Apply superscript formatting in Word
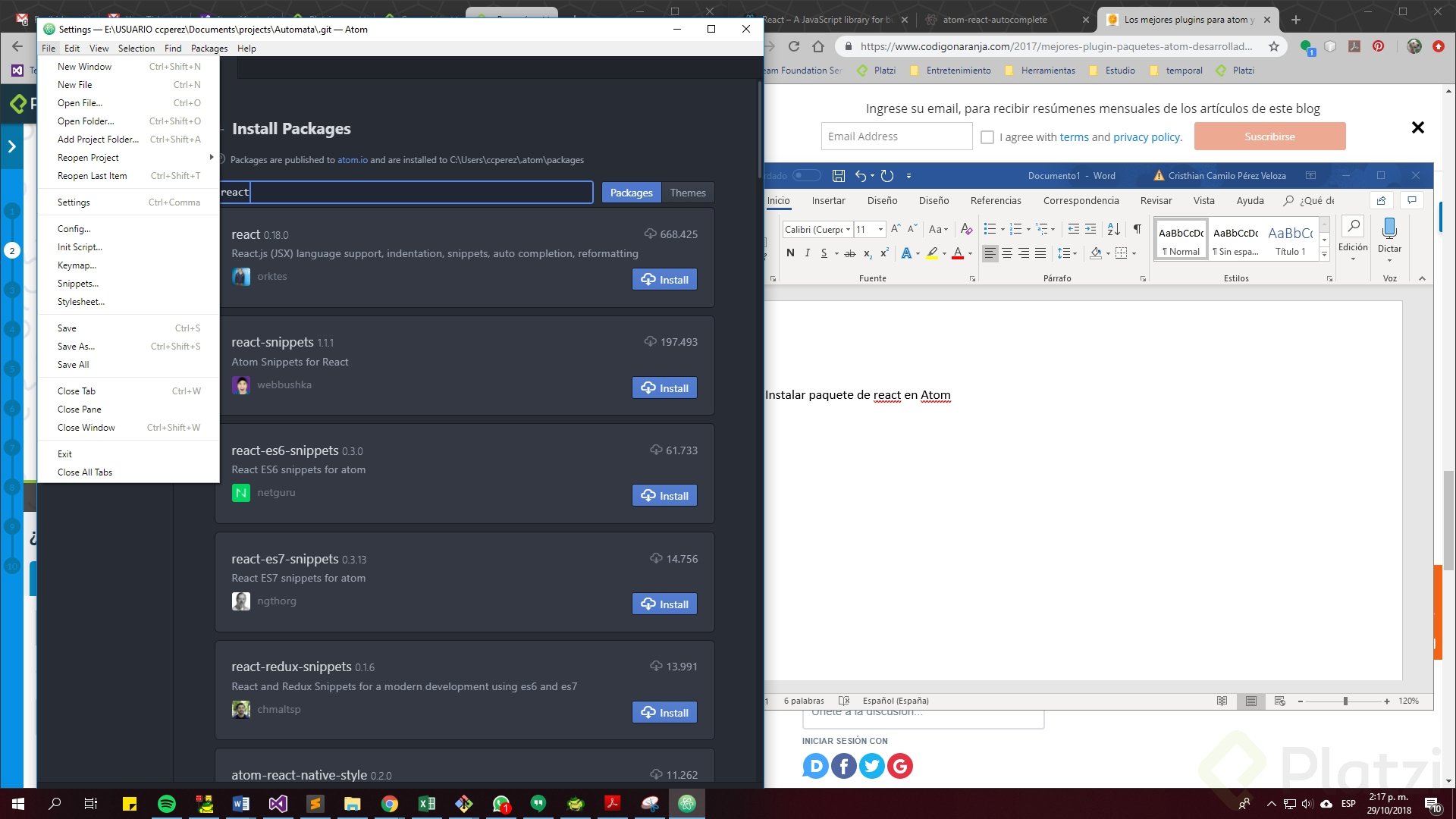Screen dimensions: 1456x819 (x=884, y=253)
